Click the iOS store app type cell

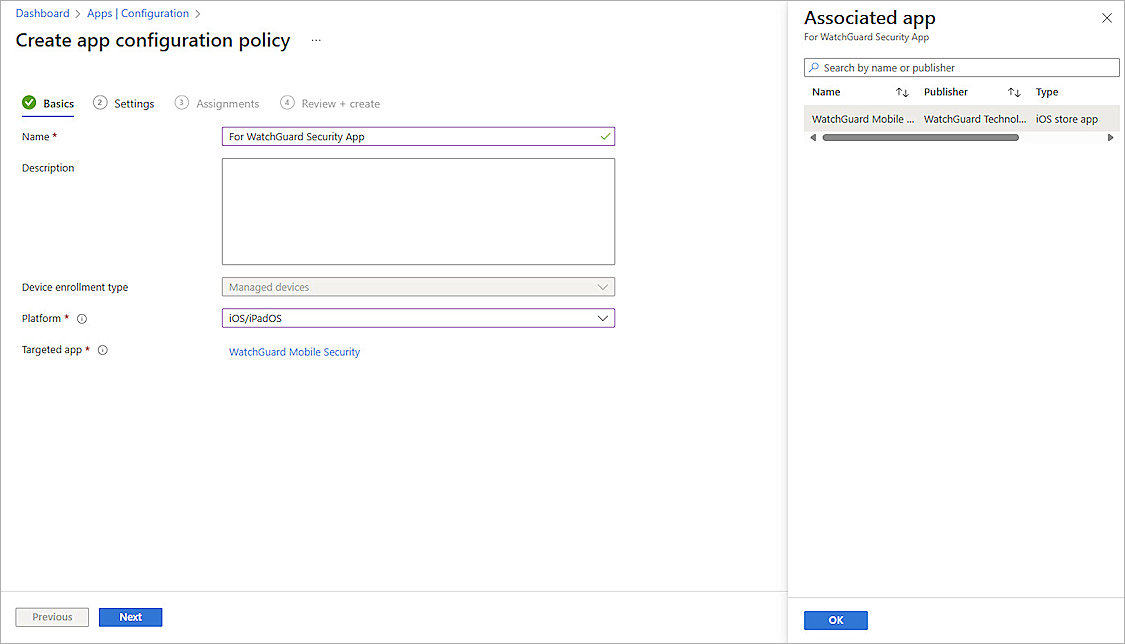coord(1067,119)
